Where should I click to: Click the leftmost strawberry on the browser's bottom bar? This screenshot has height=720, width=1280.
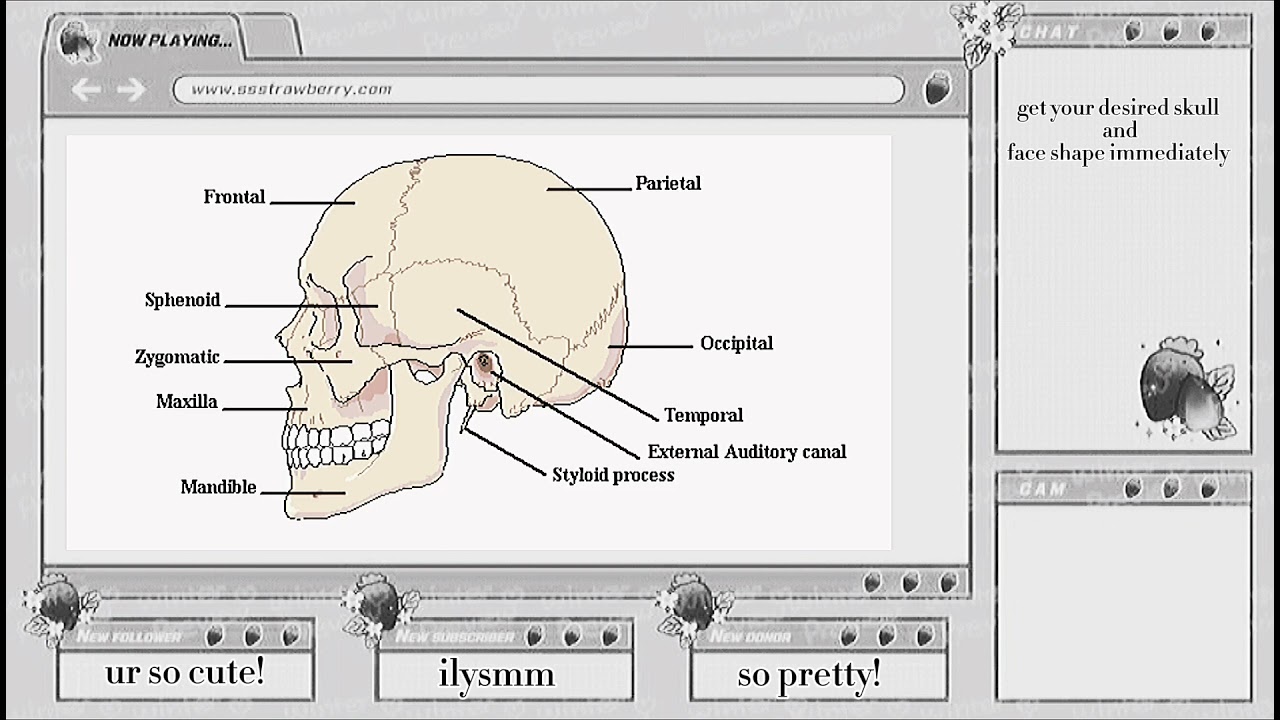(x=872, y=581)
